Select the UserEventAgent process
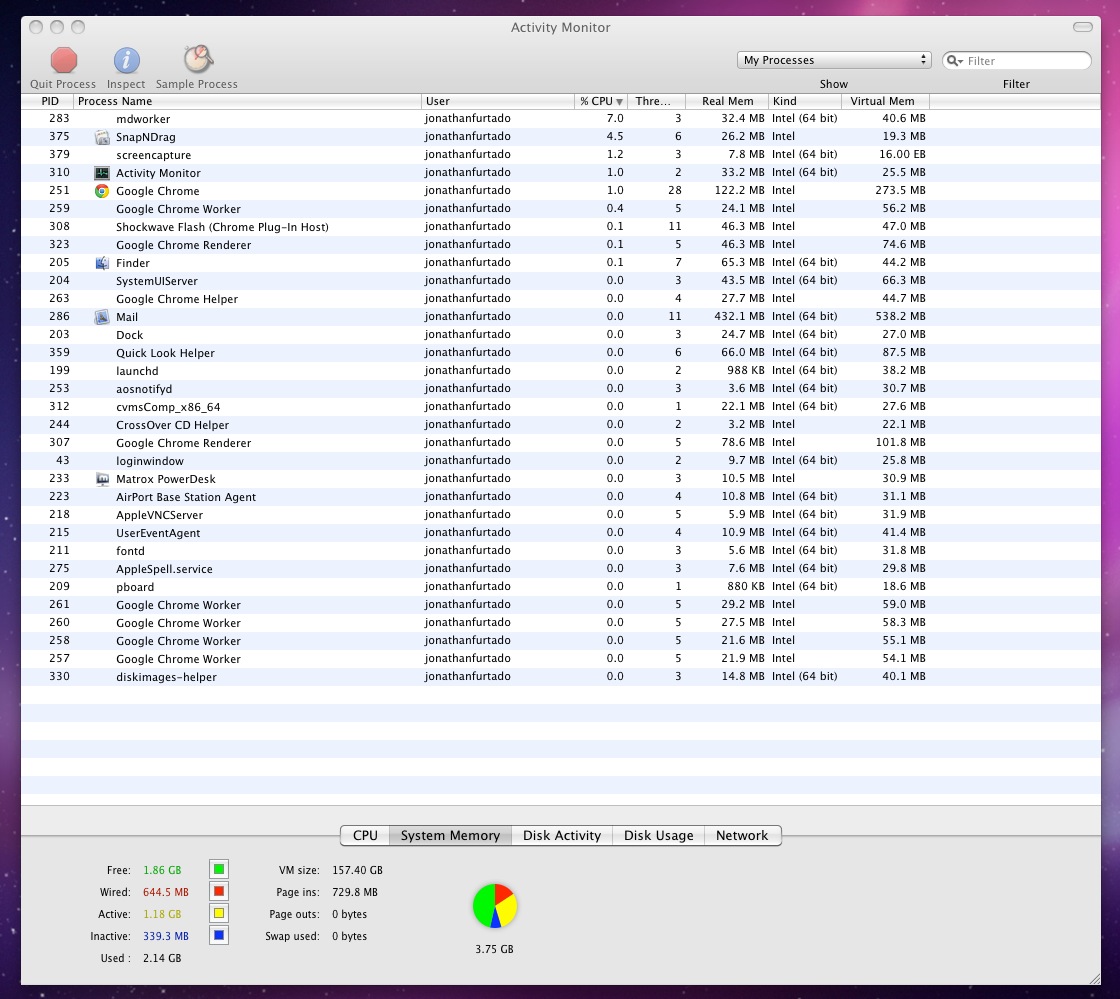Viewport: 1120px width, 999px height. pyautogui.click(x=561, y=533)
